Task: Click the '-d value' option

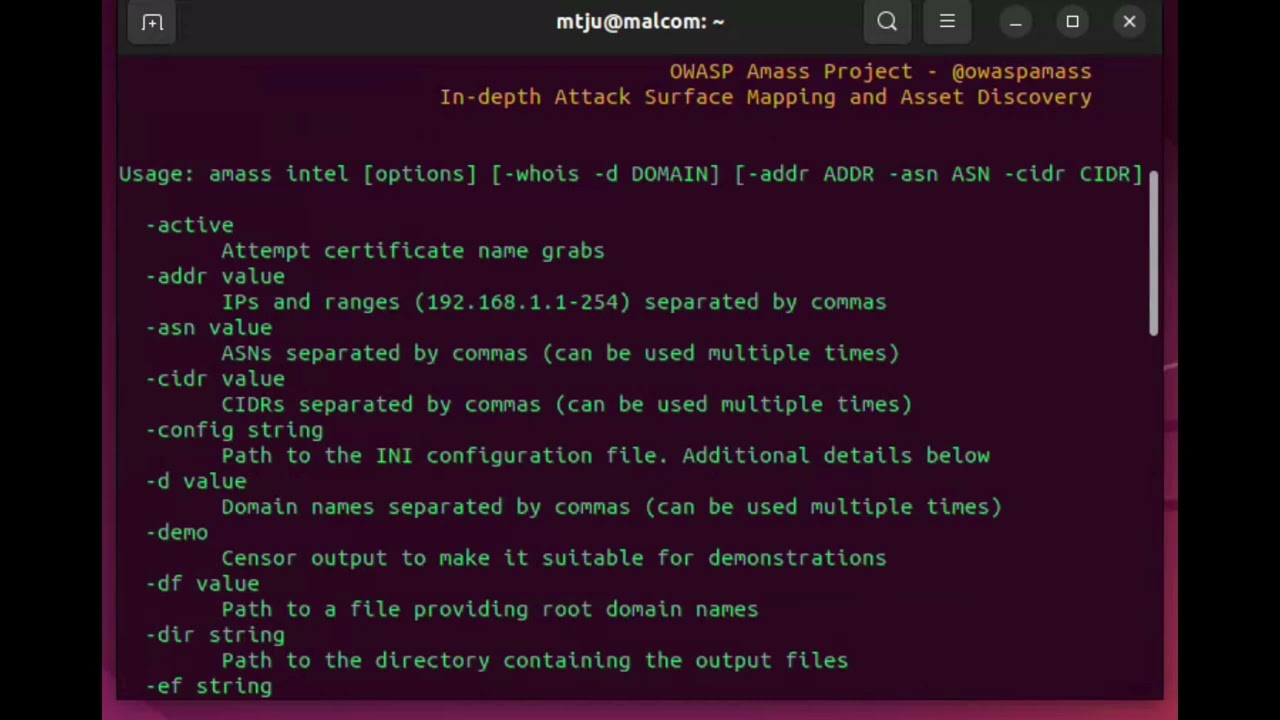Action: pyautogui.click(x=196, y=481)
